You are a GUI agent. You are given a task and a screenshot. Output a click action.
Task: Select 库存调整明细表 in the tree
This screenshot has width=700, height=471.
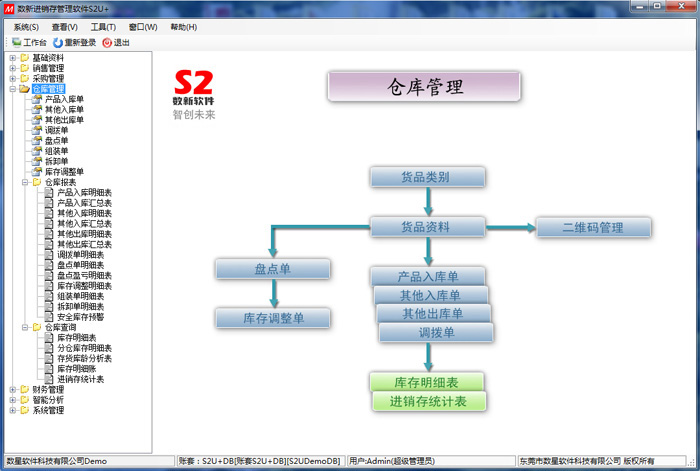click(x=84, y=286)
